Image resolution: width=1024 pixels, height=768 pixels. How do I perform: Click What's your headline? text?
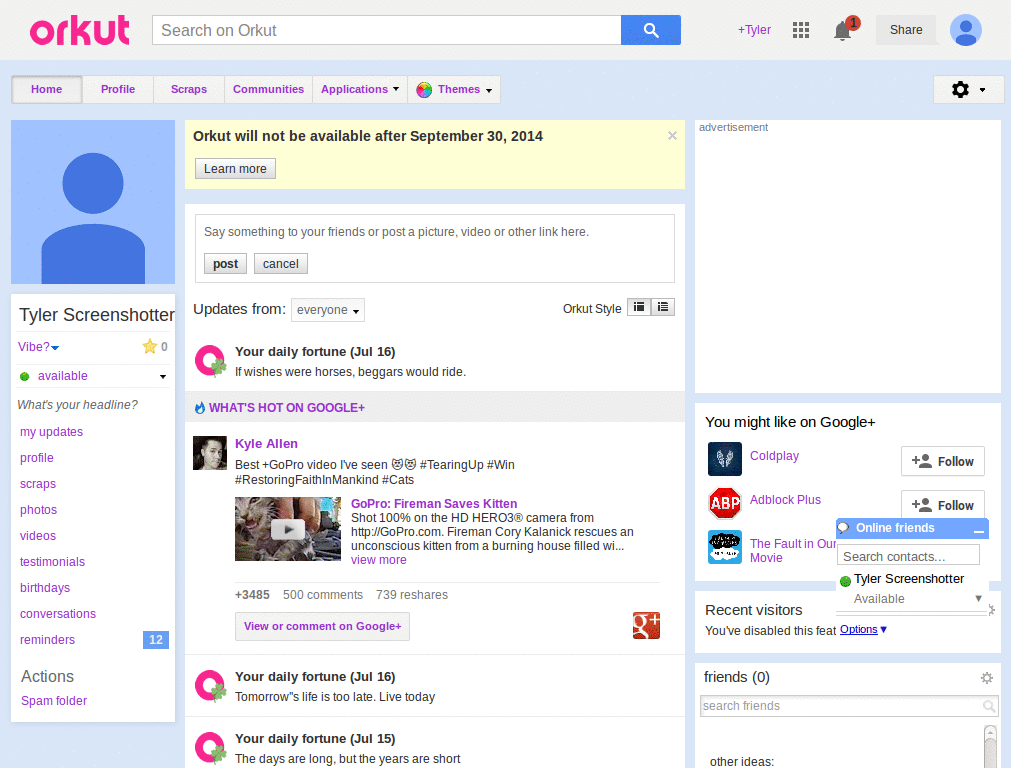coord(78,405)
